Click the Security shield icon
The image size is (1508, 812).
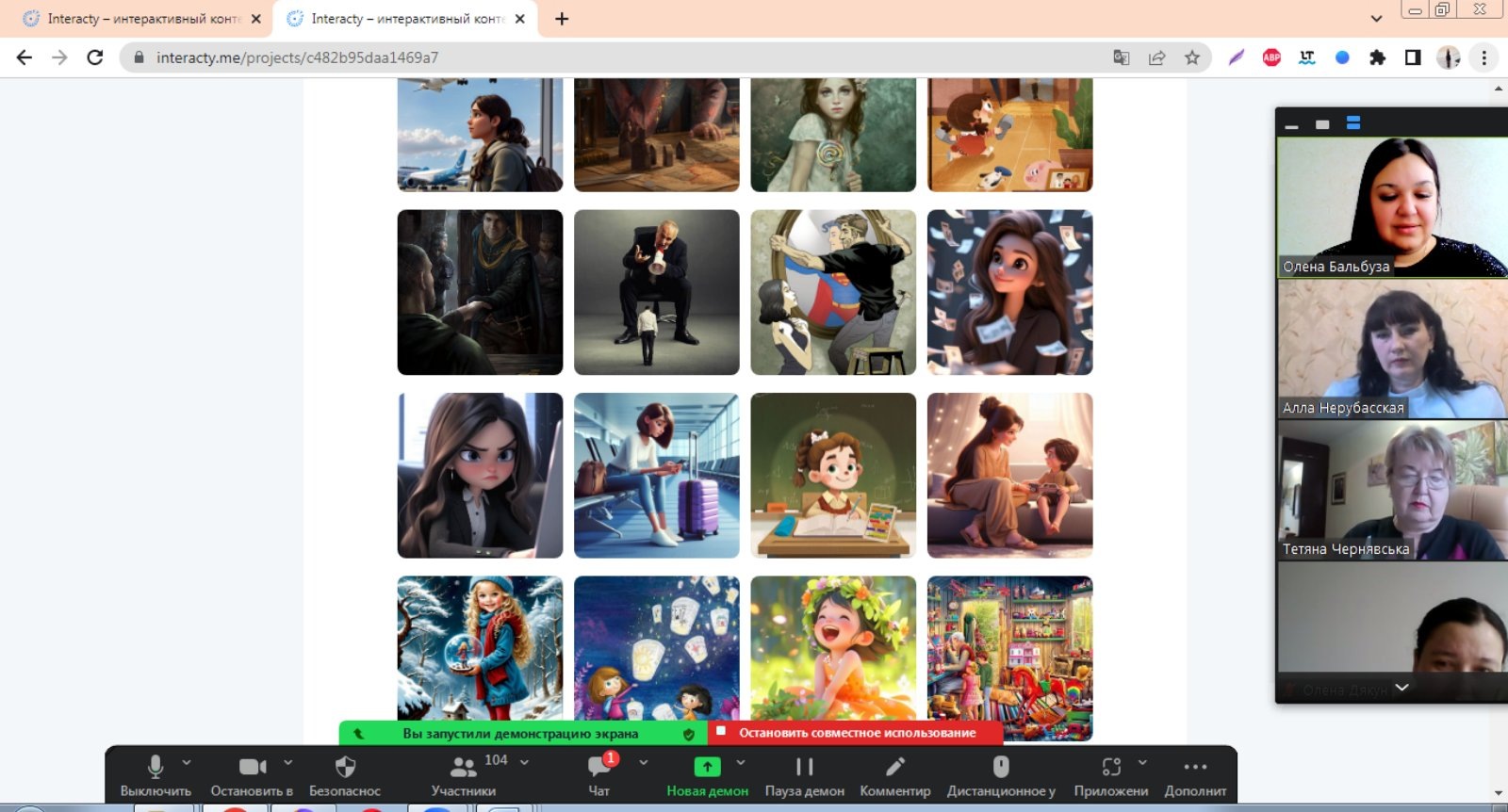click(345, 767)
